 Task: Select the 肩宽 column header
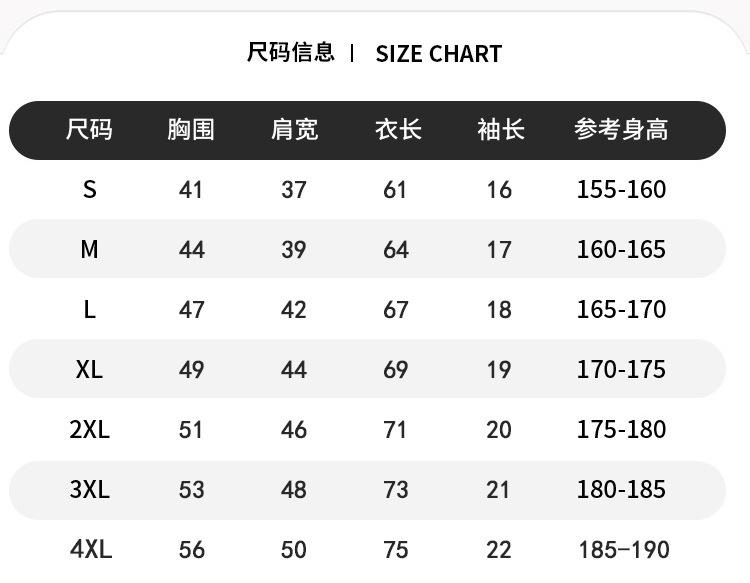pos(294,130)
